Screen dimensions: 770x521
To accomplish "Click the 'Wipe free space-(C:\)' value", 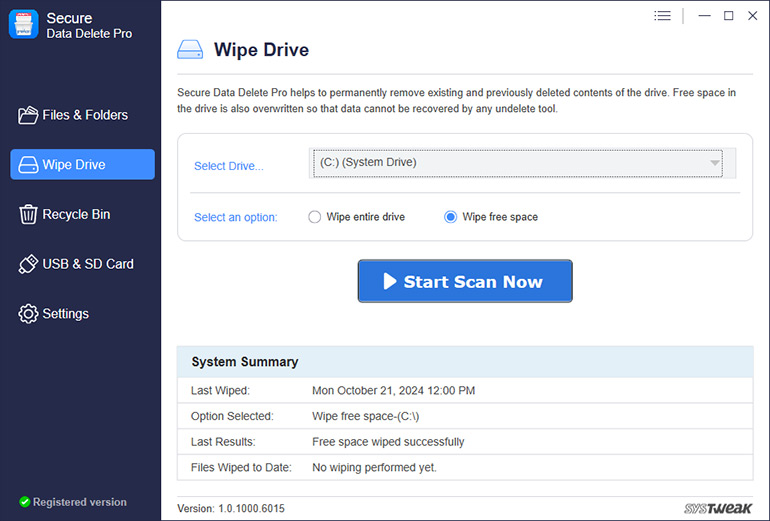I will pyautogui.click(x=365, y=416).
